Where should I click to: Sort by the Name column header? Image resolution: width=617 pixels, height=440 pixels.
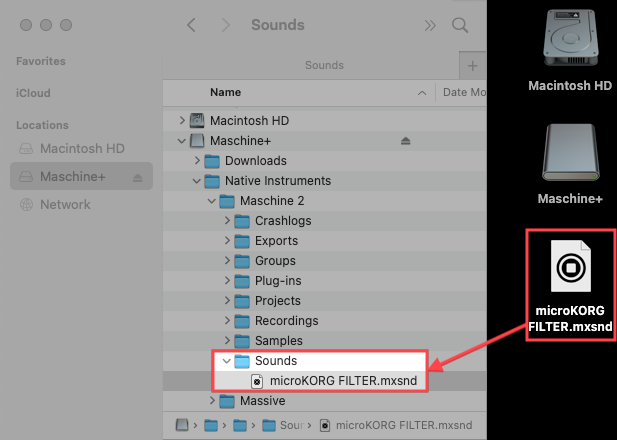[x=225, y=92]
